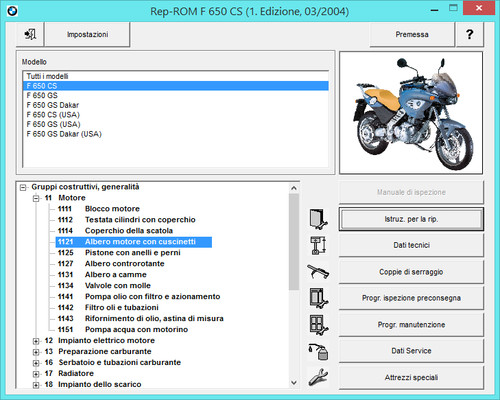Click the tree scrollbar up arrow
Image resolution: width=500 pixels, height=400 pixels.
point(294,188)
